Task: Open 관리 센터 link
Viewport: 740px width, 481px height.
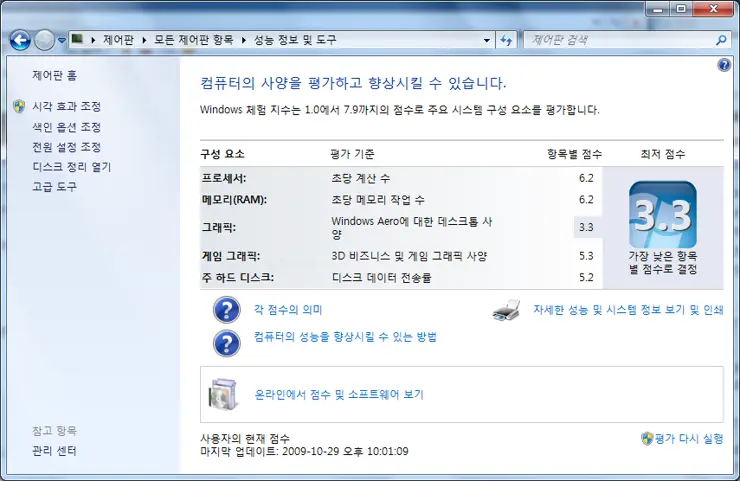Action: click(x=54, y=451)
